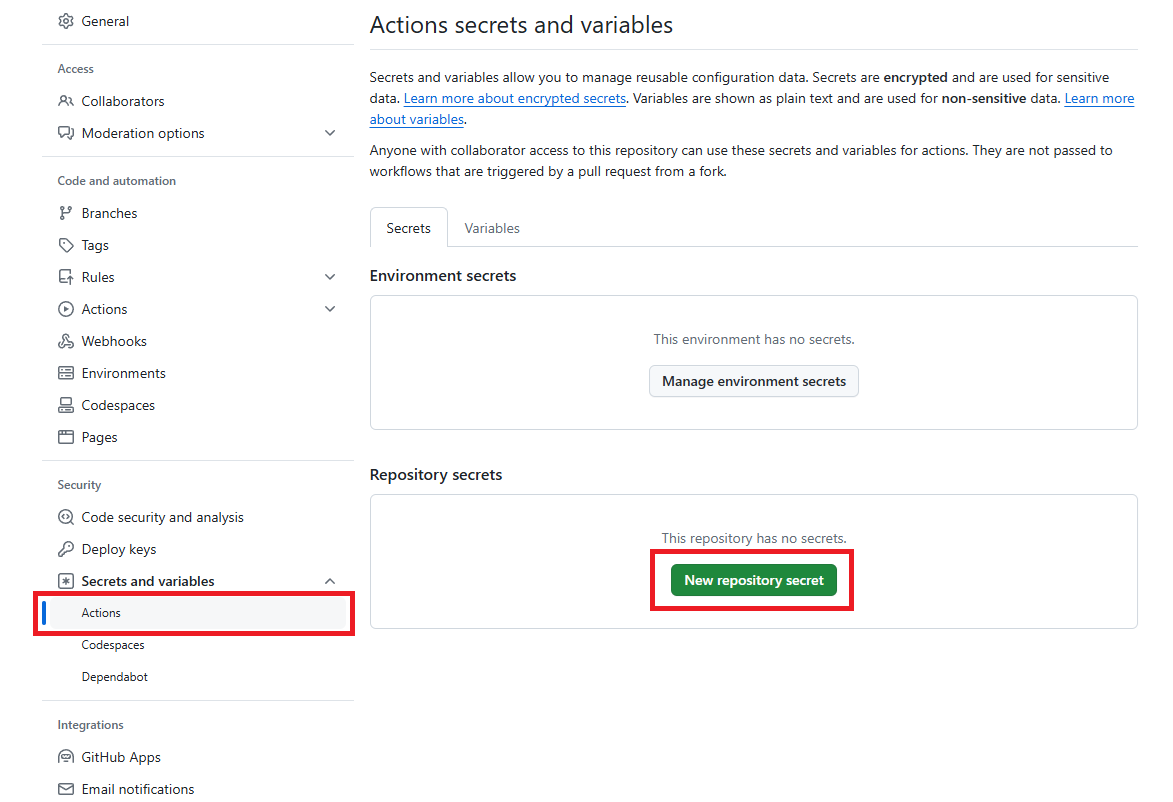
Task: Expand the Actions settings chevron
Action: coord(330,309)
